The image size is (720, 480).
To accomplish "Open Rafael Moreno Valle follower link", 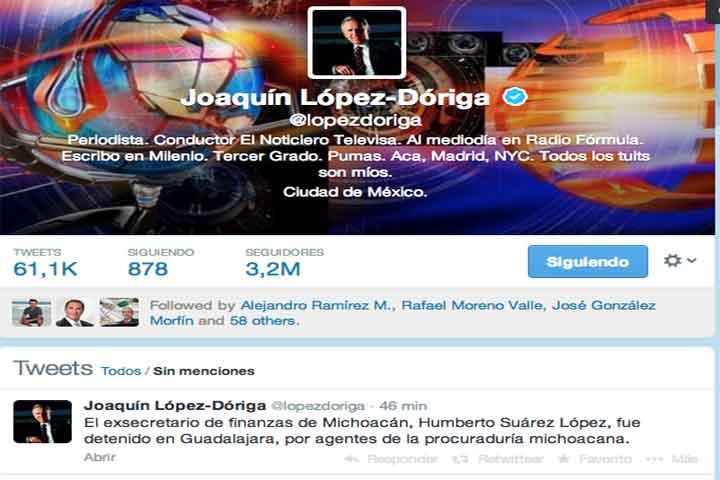I will (x=473, y=305).
